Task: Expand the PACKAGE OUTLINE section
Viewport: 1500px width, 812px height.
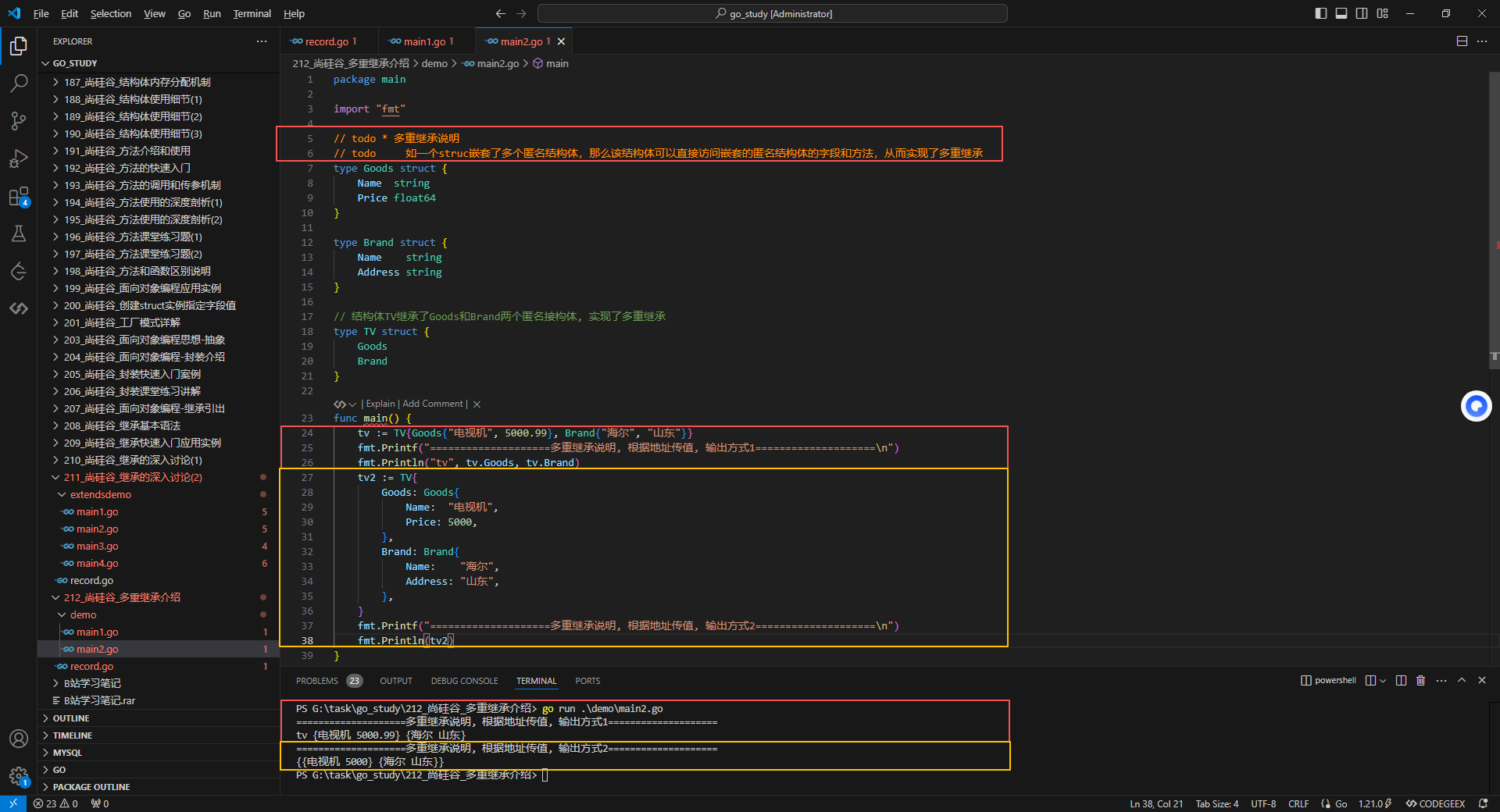Action: [x=159, y=787]
